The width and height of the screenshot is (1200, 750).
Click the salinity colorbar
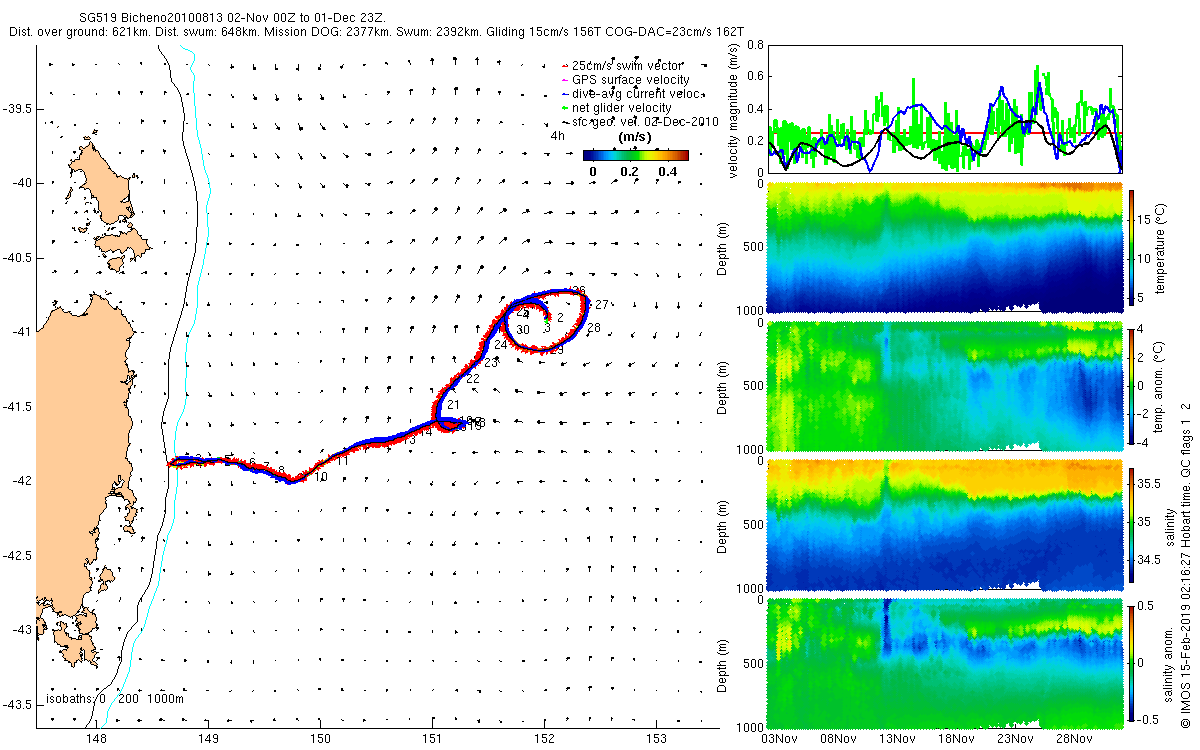(1132, 523)
